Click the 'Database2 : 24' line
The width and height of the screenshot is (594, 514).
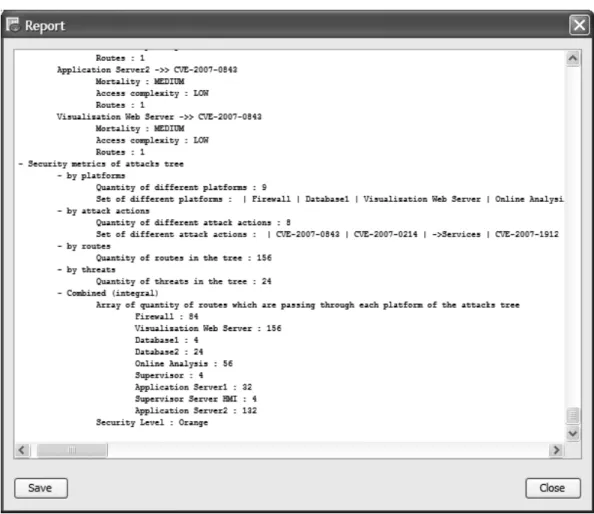(x=169, y=352)
